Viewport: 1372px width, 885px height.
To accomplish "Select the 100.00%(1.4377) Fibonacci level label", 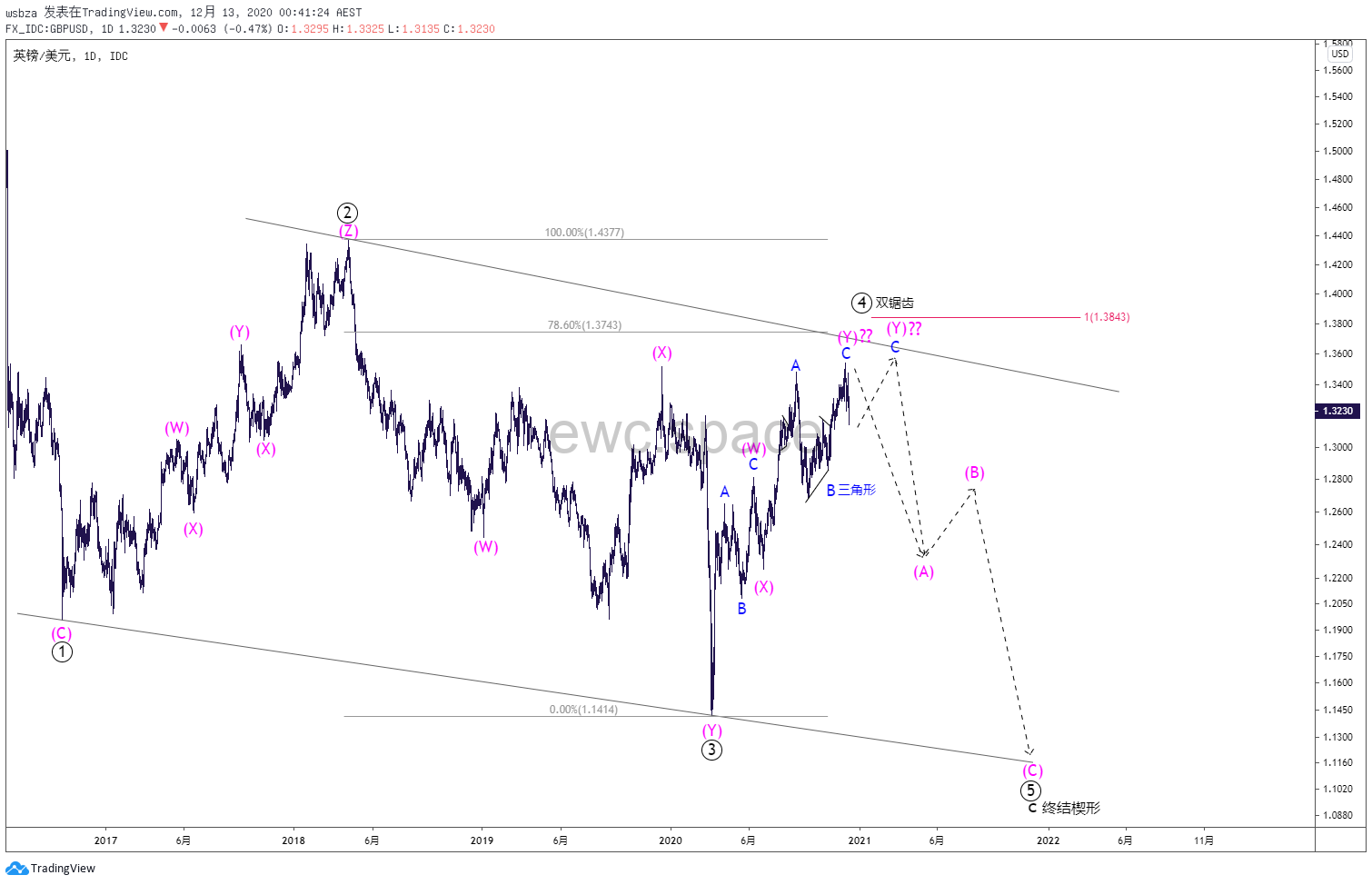I will (584, 233).
